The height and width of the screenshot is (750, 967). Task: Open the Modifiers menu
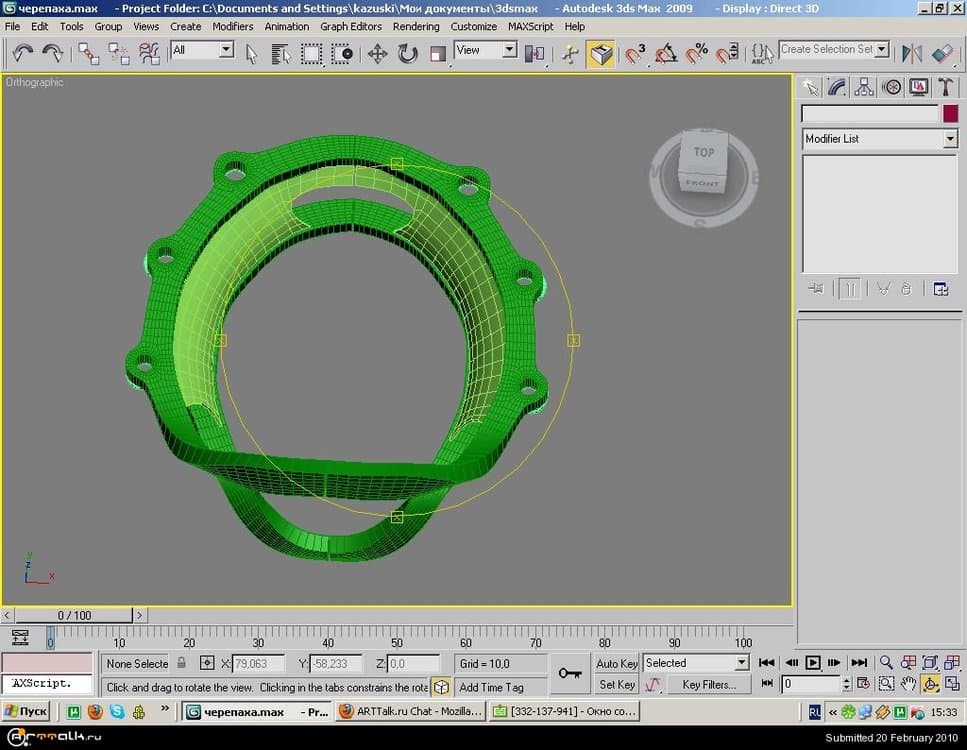(232, 27)
